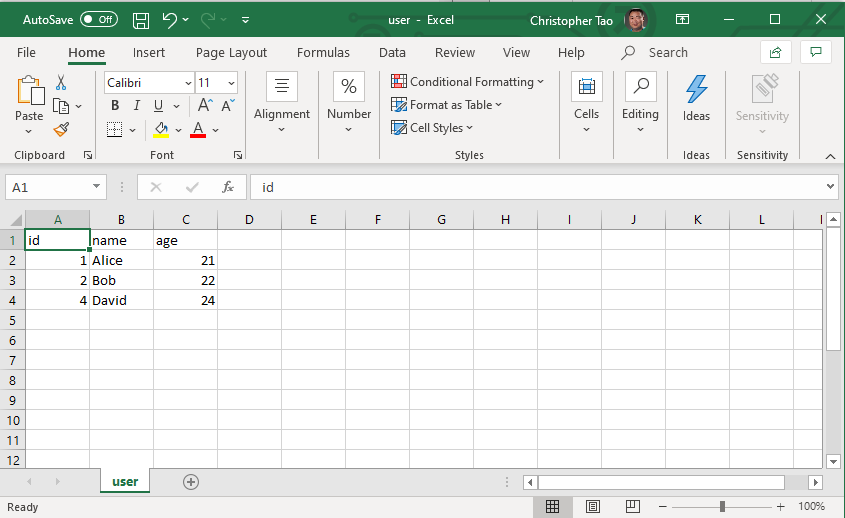
Task: Click the Save icon in title bar
Action: pos(141,20)
